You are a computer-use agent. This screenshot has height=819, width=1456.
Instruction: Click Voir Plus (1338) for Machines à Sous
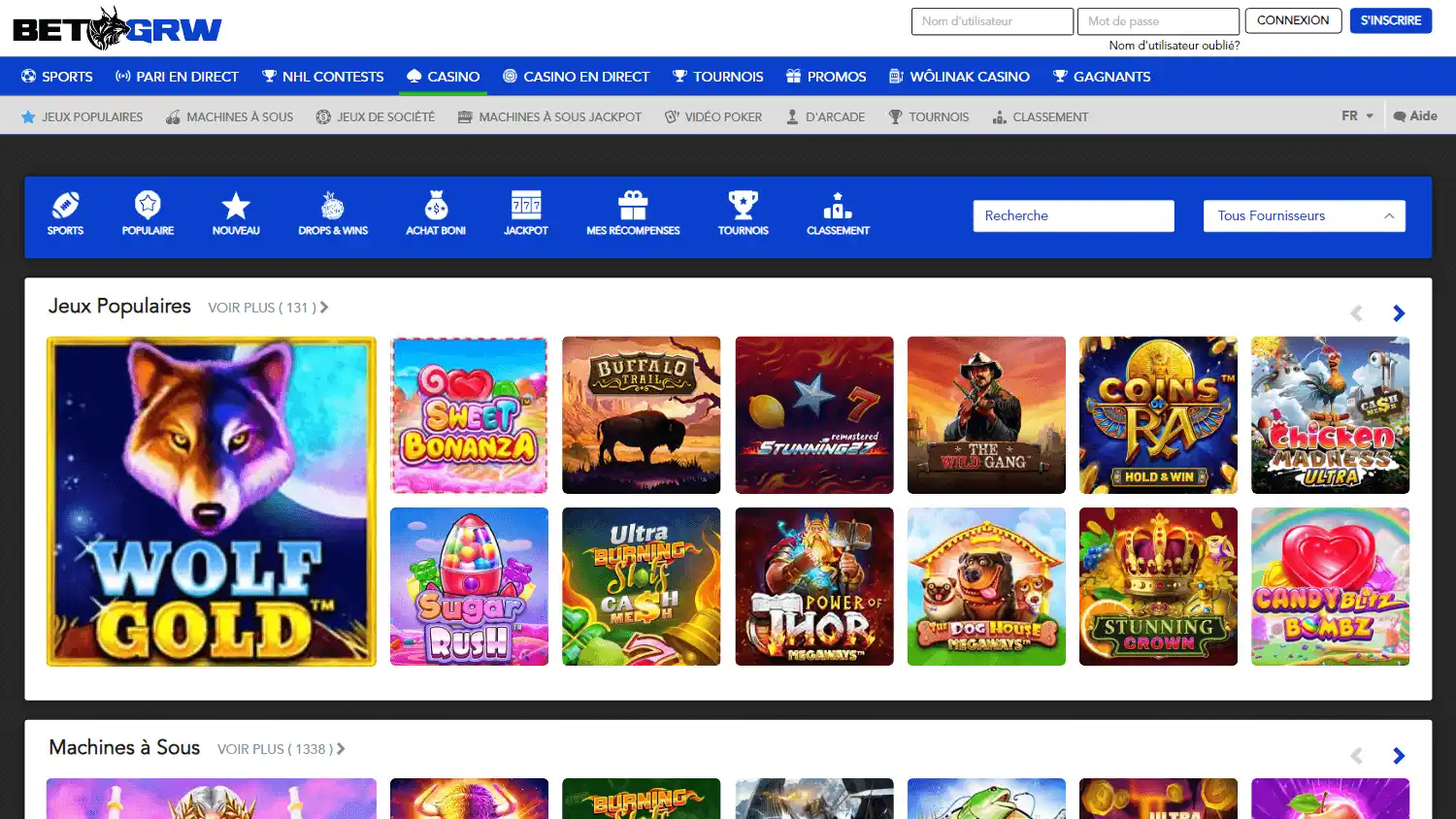[x=281, y=749]
